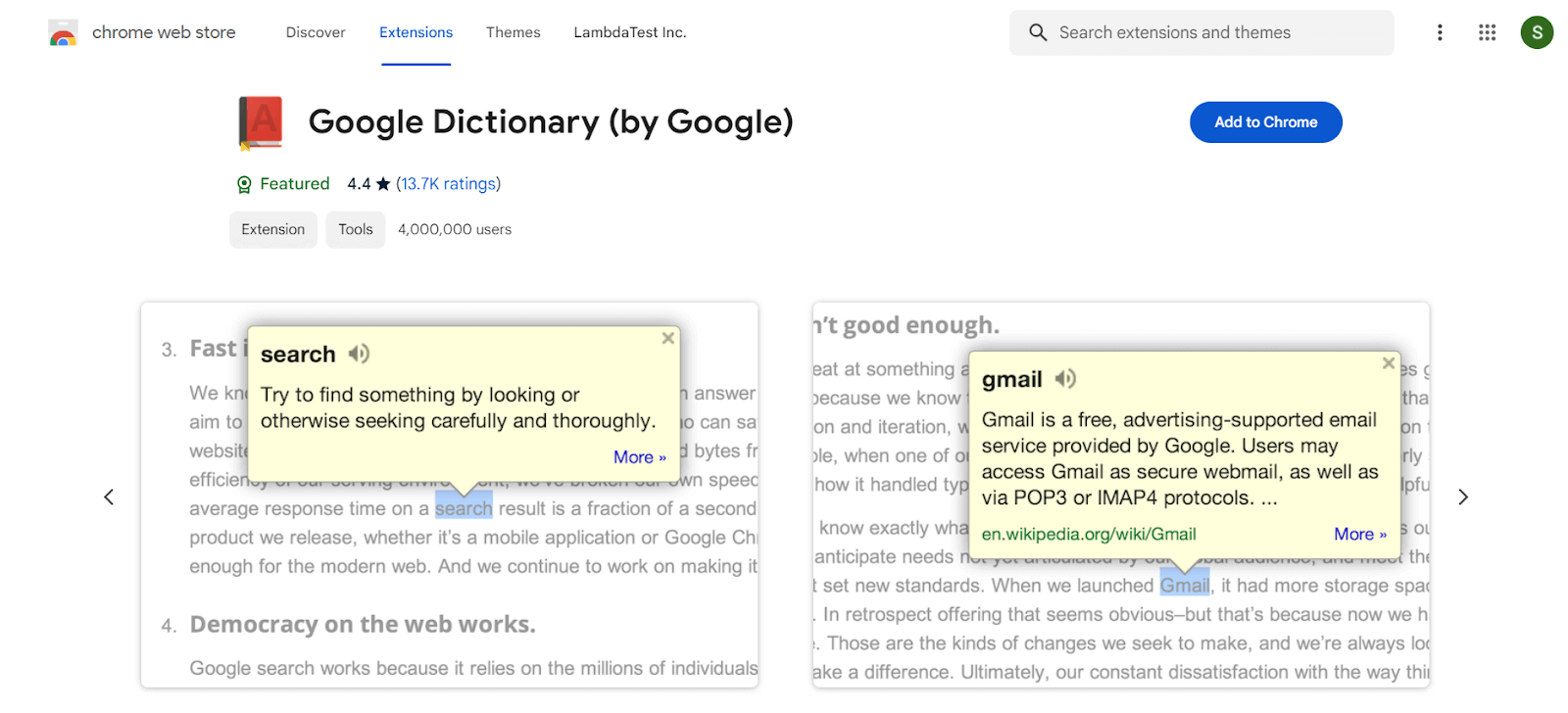Click the 'Featured' label text

point(295,184)
